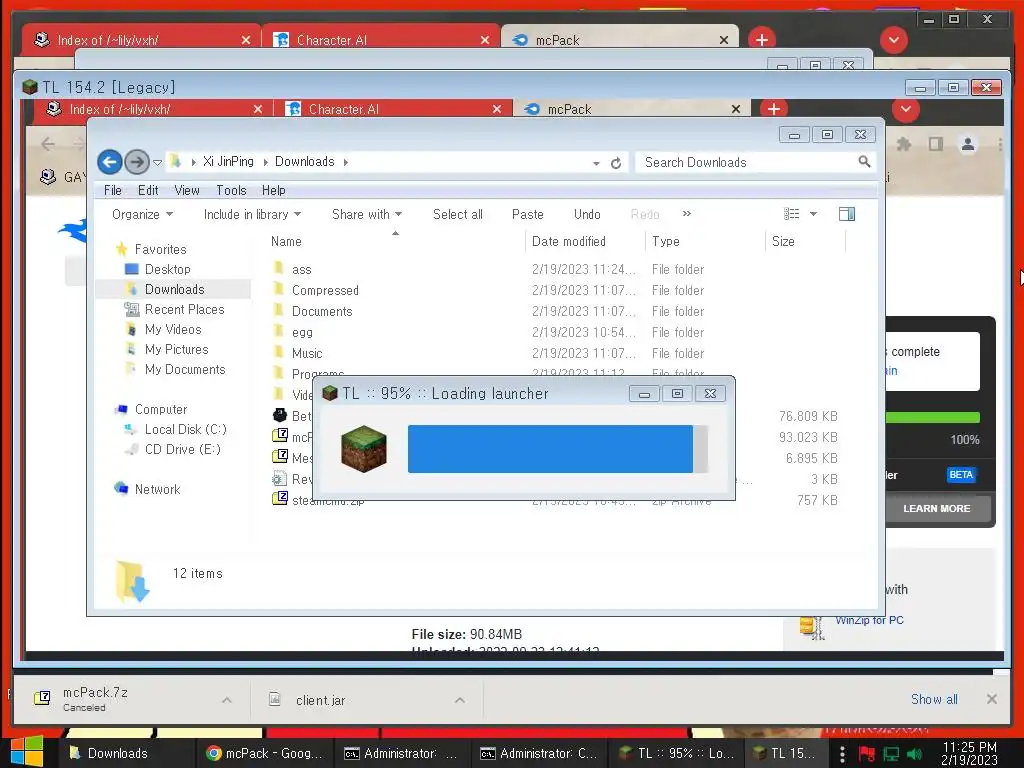This screenshot has height=768, width=1024.
Task: Open the View menu in Explorer
Action: (186, 190)
